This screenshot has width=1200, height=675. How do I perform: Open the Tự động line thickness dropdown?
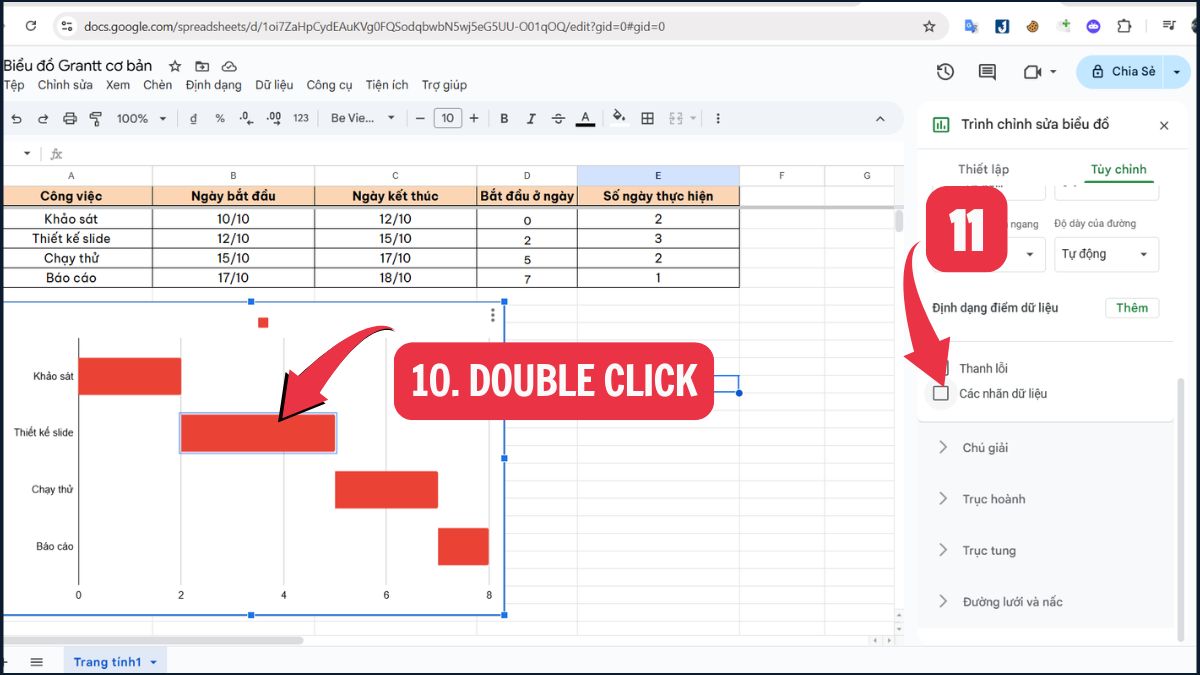coord(1104,255)
